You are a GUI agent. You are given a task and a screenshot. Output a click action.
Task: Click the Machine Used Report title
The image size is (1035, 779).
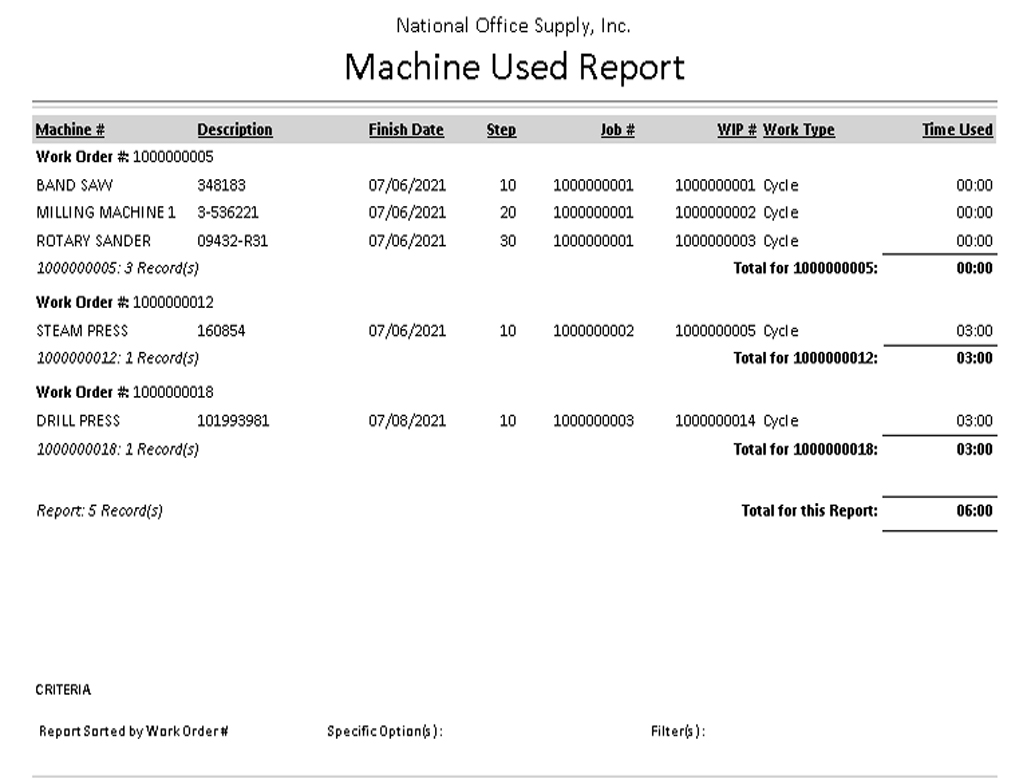(515, 67)
